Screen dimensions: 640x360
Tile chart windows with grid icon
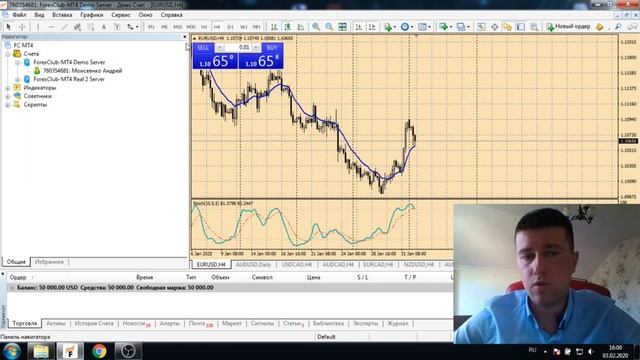(x=342, y=27)
